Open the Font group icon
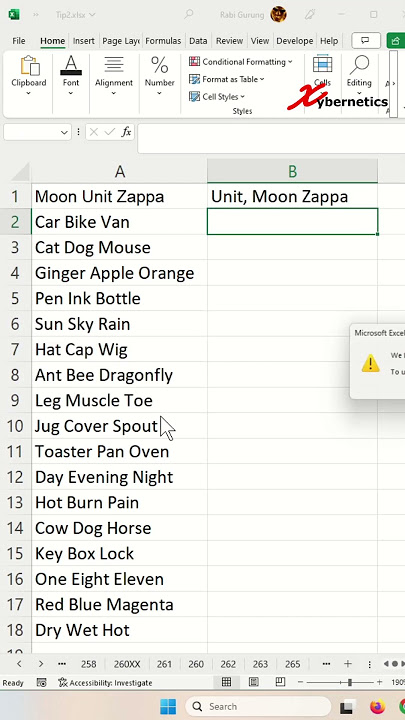The width and height of the screenshot is (405, 720). point(71,66)
